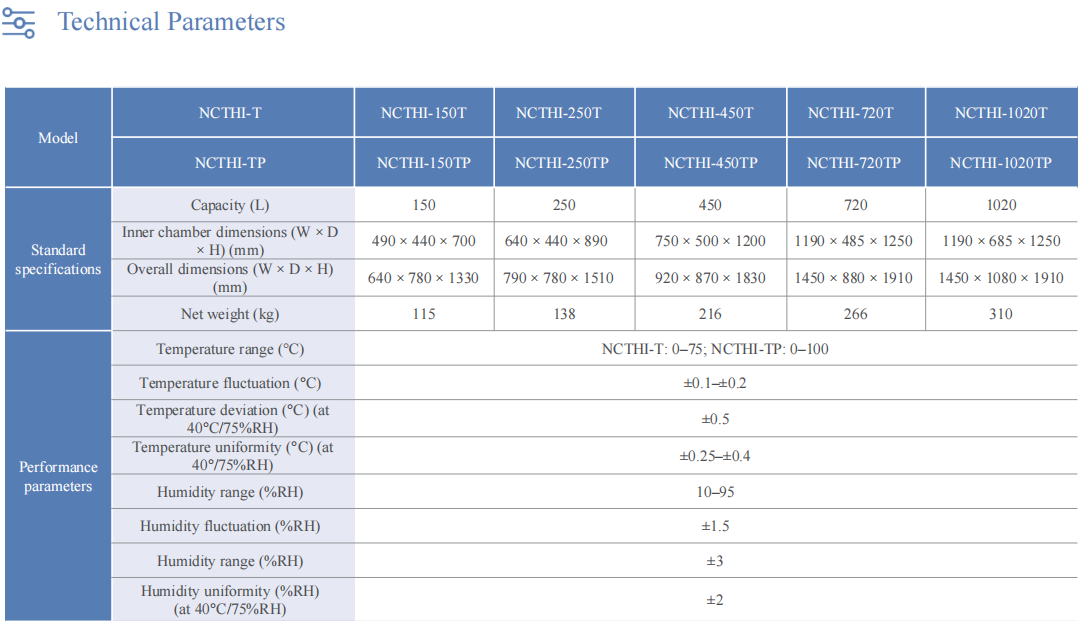Click the Net weight (kg) label
1082x621 pixels.
pyautogui.click(x=229, y=314)
